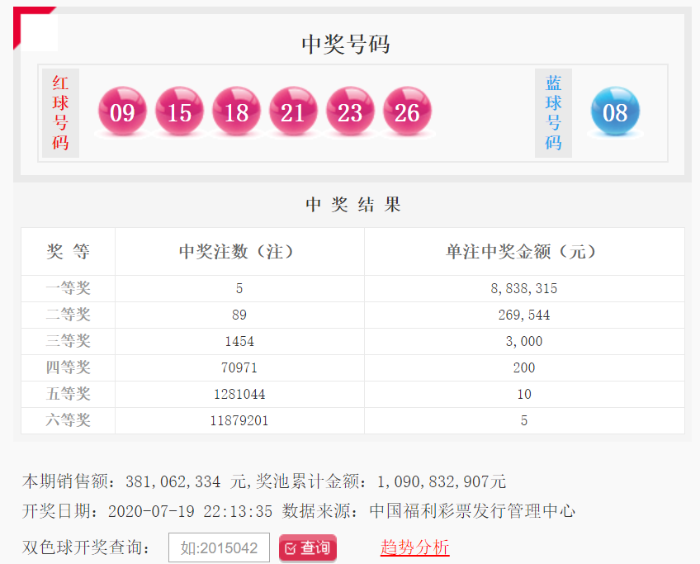Focus the lottery issue number input field

click(x=219, y=548)
